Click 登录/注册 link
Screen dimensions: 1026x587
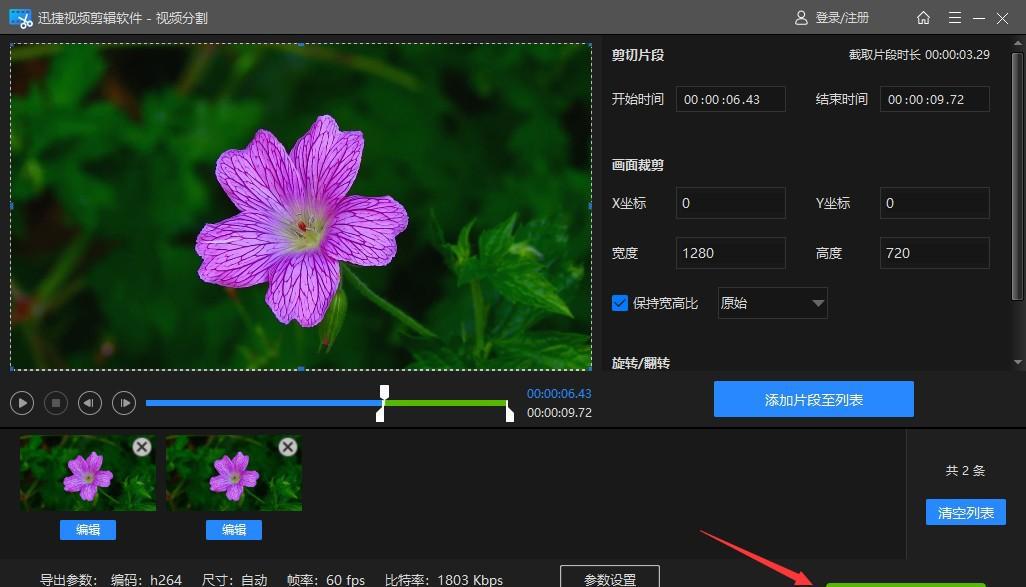click(x=842, y=18)
